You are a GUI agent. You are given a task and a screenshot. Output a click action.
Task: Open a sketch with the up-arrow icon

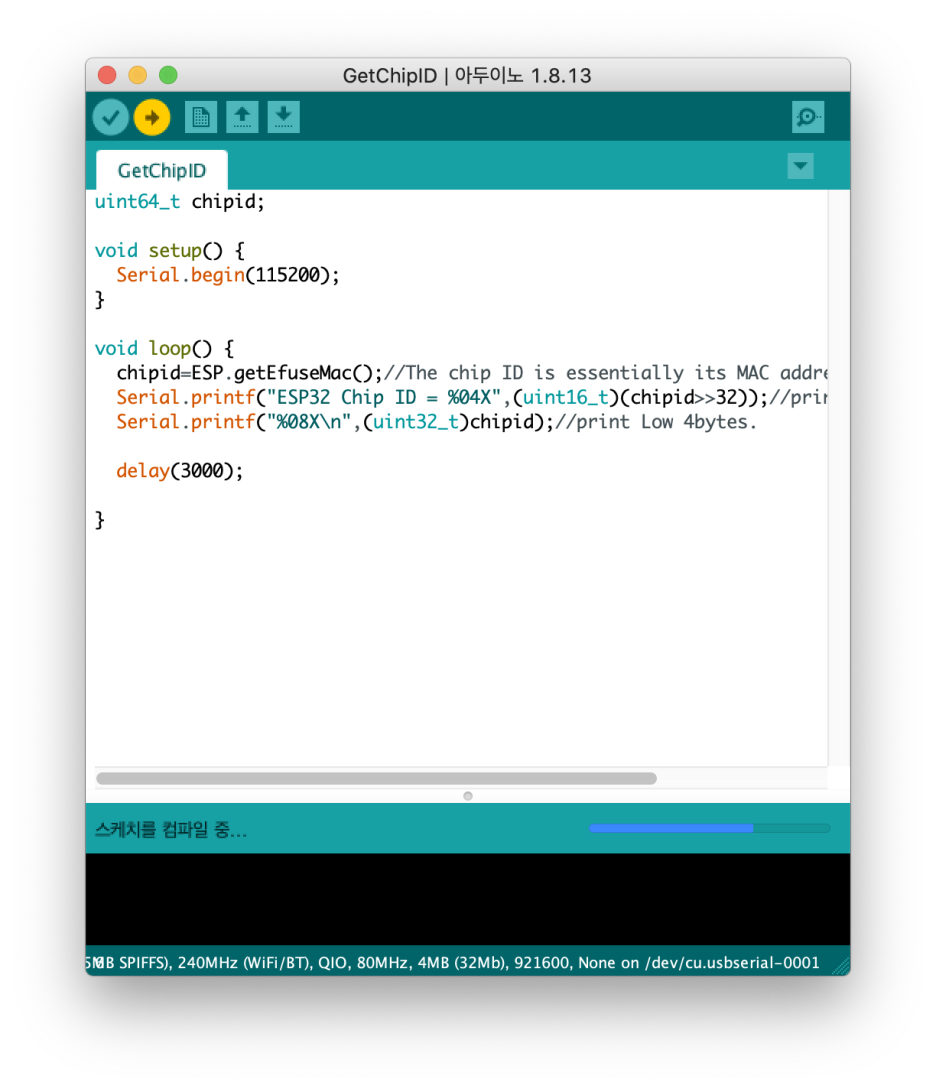point(242,117)
